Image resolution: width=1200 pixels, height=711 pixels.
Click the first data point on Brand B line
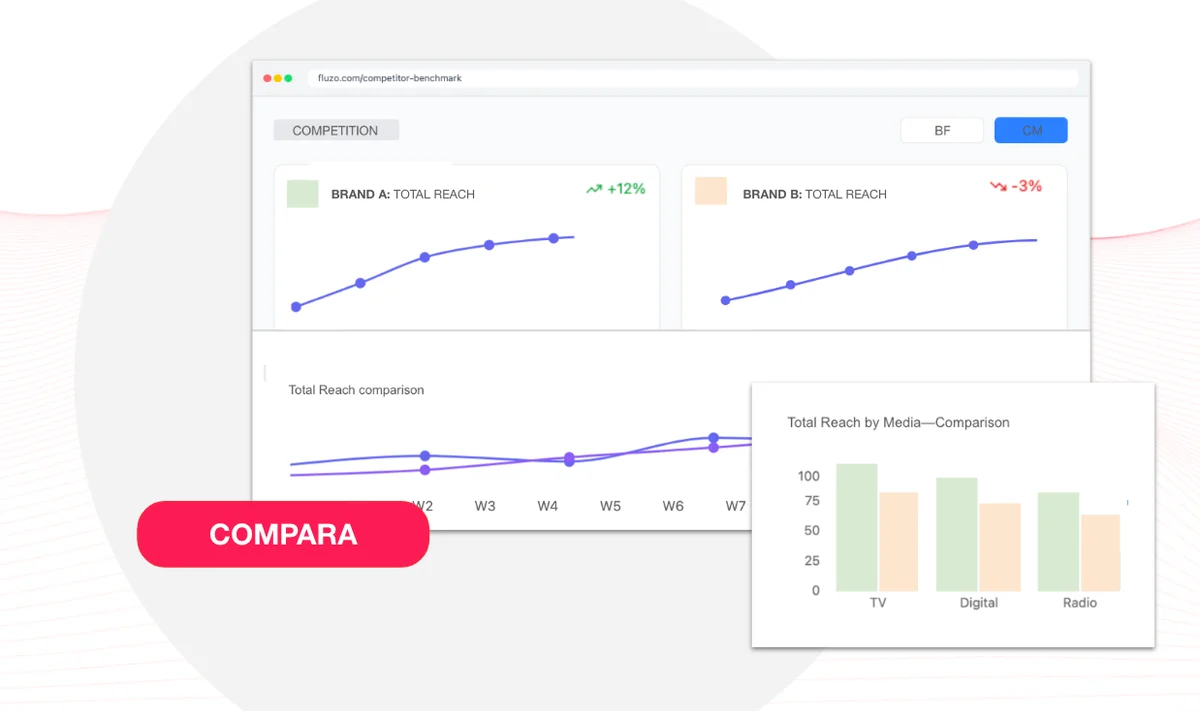pos(726,300)
